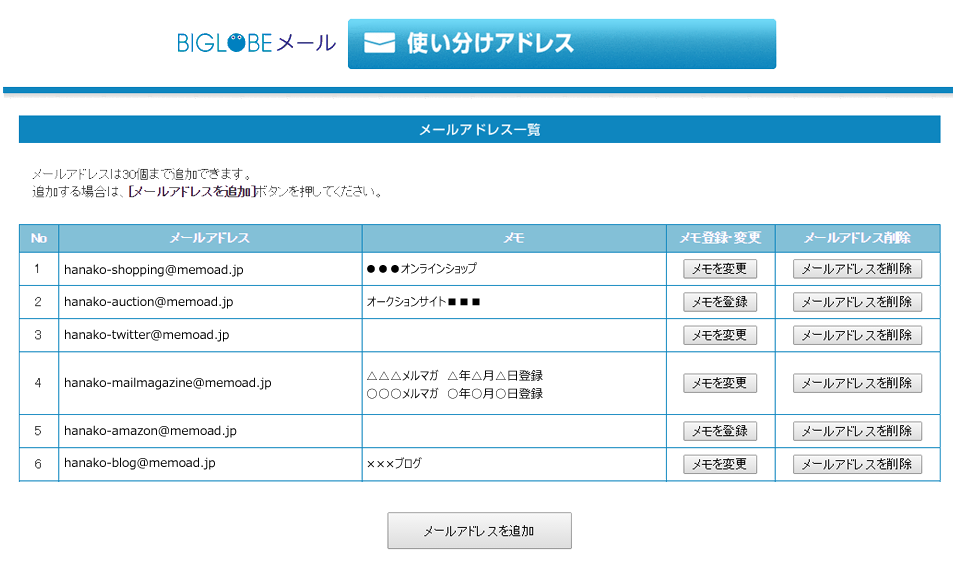This screenshot has height=569, width=953.
Task: Delete the hanako-amazon@memoad.jp address
Action: click(x=857, y=431)
